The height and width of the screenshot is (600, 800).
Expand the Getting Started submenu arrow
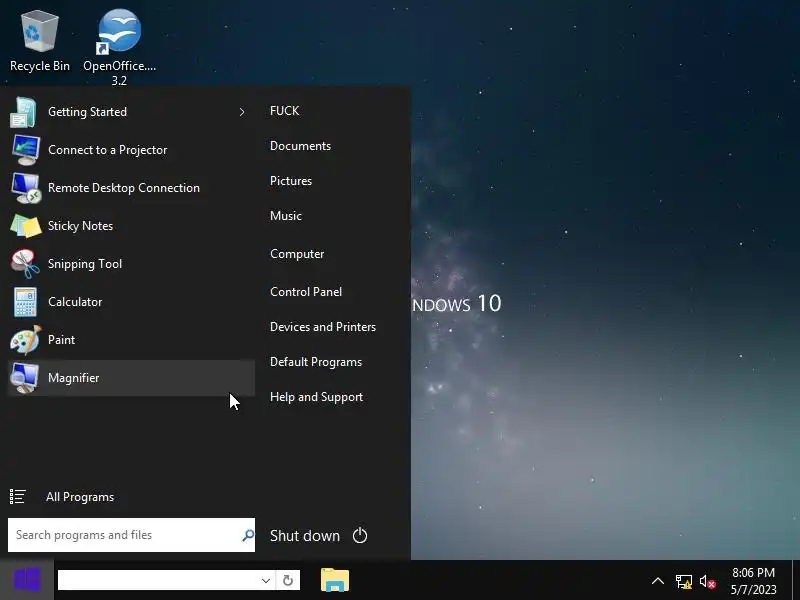[242, 112]
